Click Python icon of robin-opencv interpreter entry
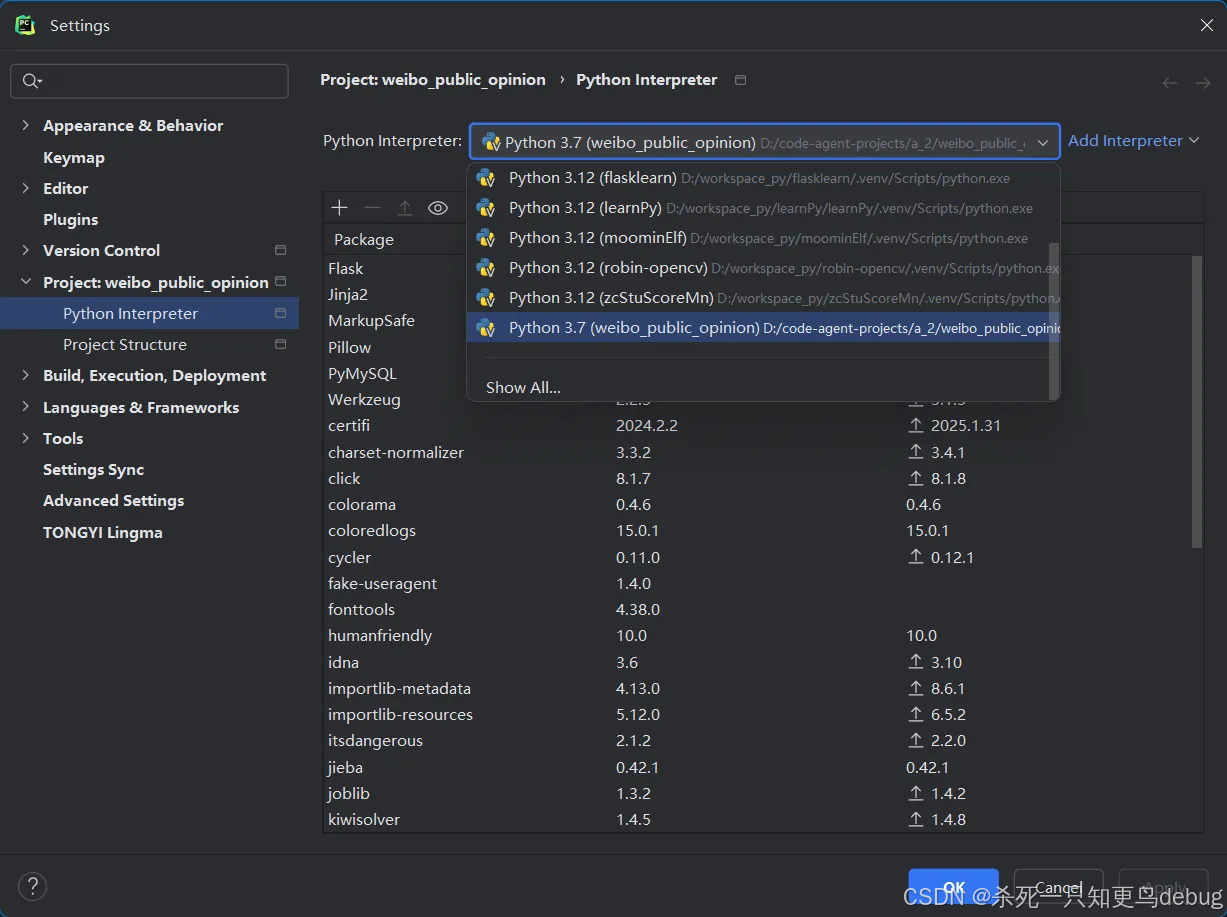 pos(486,268)
